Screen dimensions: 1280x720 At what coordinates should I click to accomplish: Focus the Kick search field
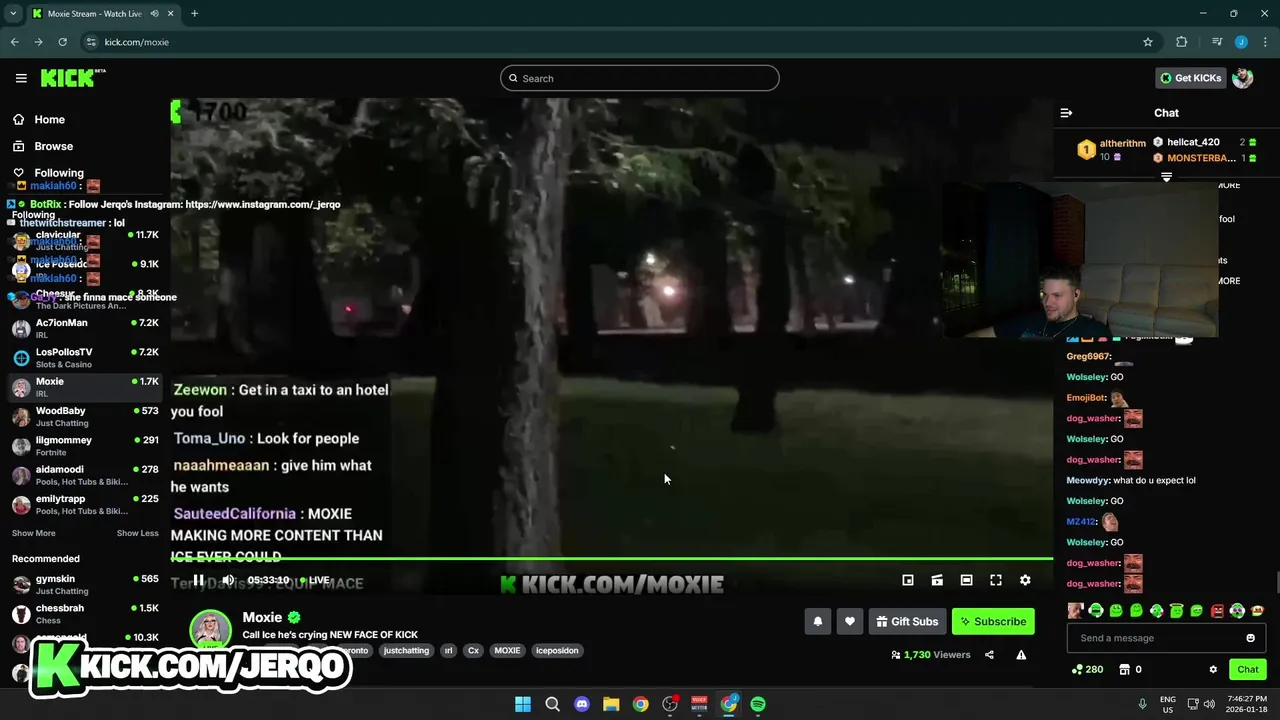coord(640,78)
